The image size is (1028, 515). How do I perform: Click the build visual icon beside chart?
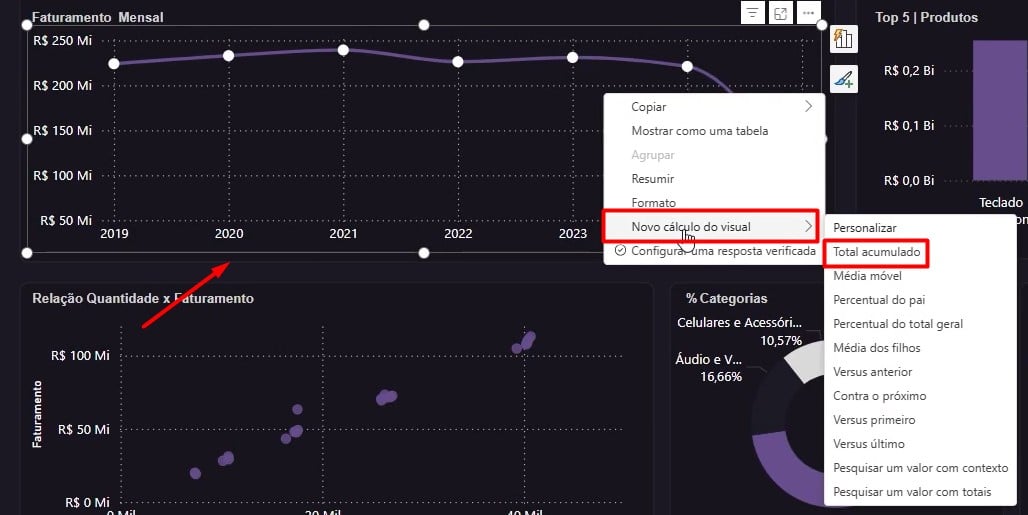pos(844,39)
